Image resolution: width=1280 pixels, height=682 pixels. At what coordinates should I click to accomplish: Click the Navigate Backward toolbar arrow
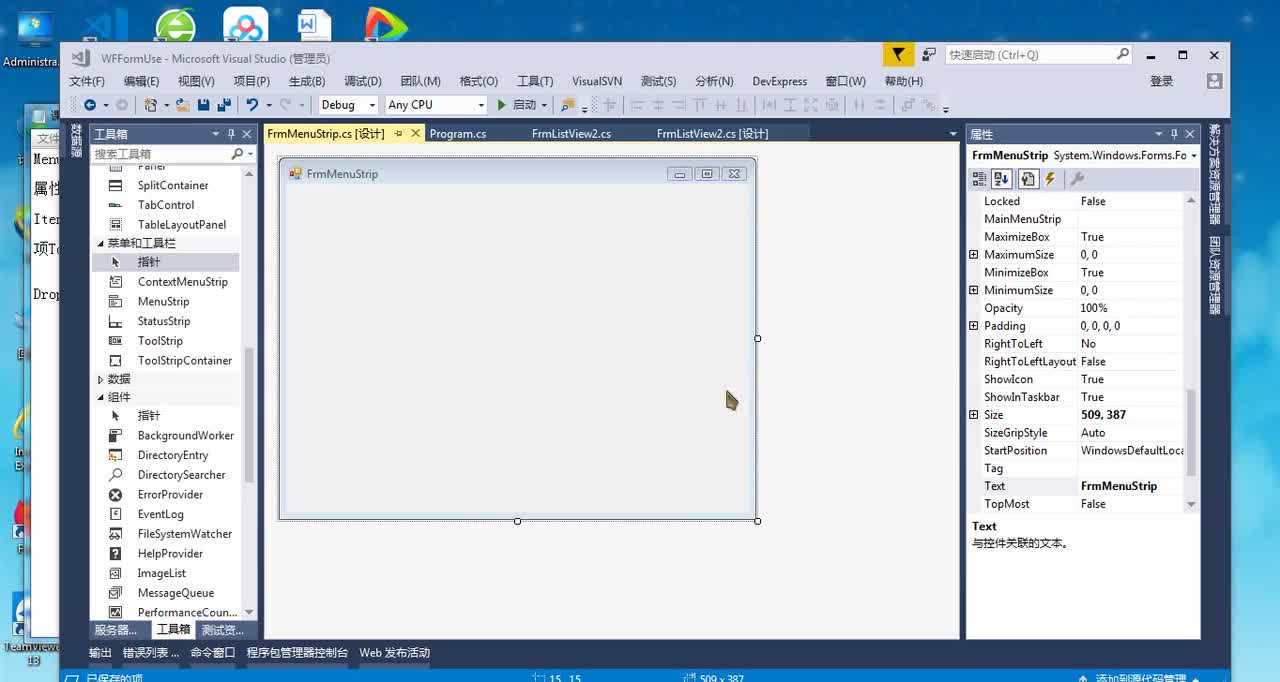click(90, 105)
